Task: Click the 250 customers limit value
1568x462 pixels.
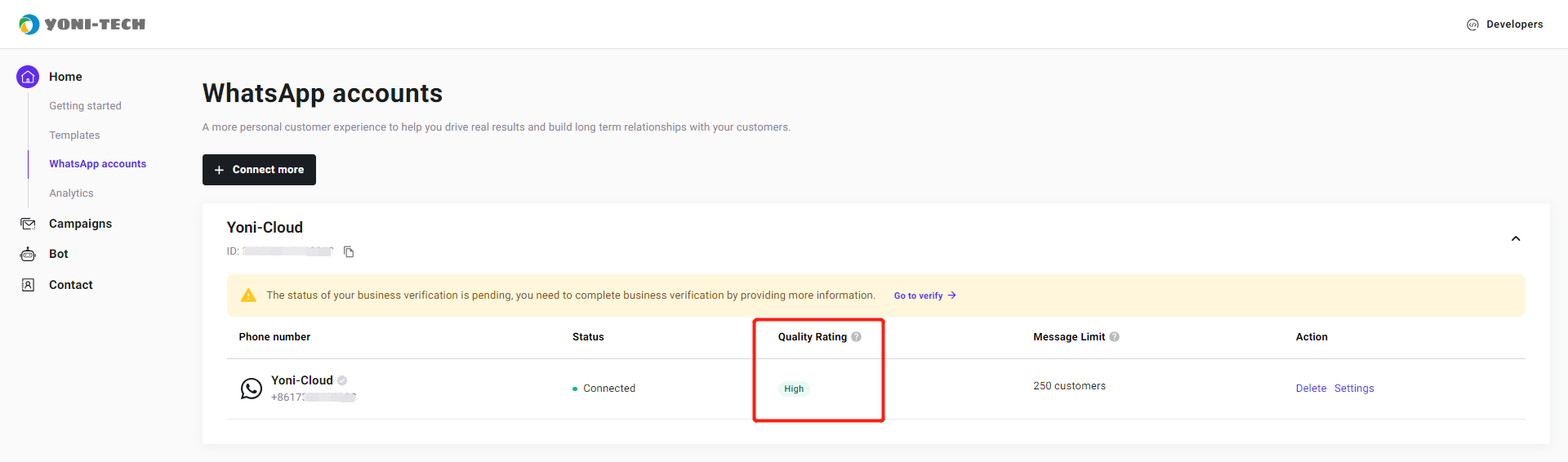Action: pyautogui.click(x=1069, y=386)
